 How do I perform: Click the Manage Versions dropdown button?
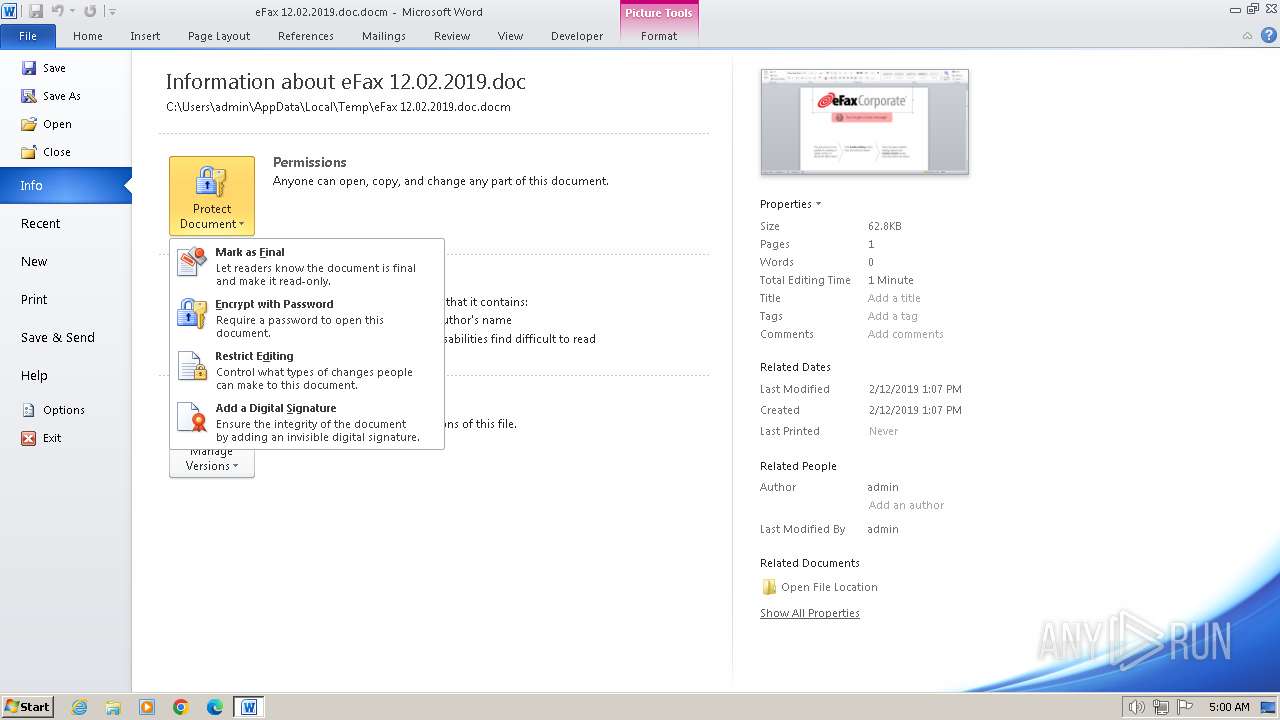pos(212,463)
